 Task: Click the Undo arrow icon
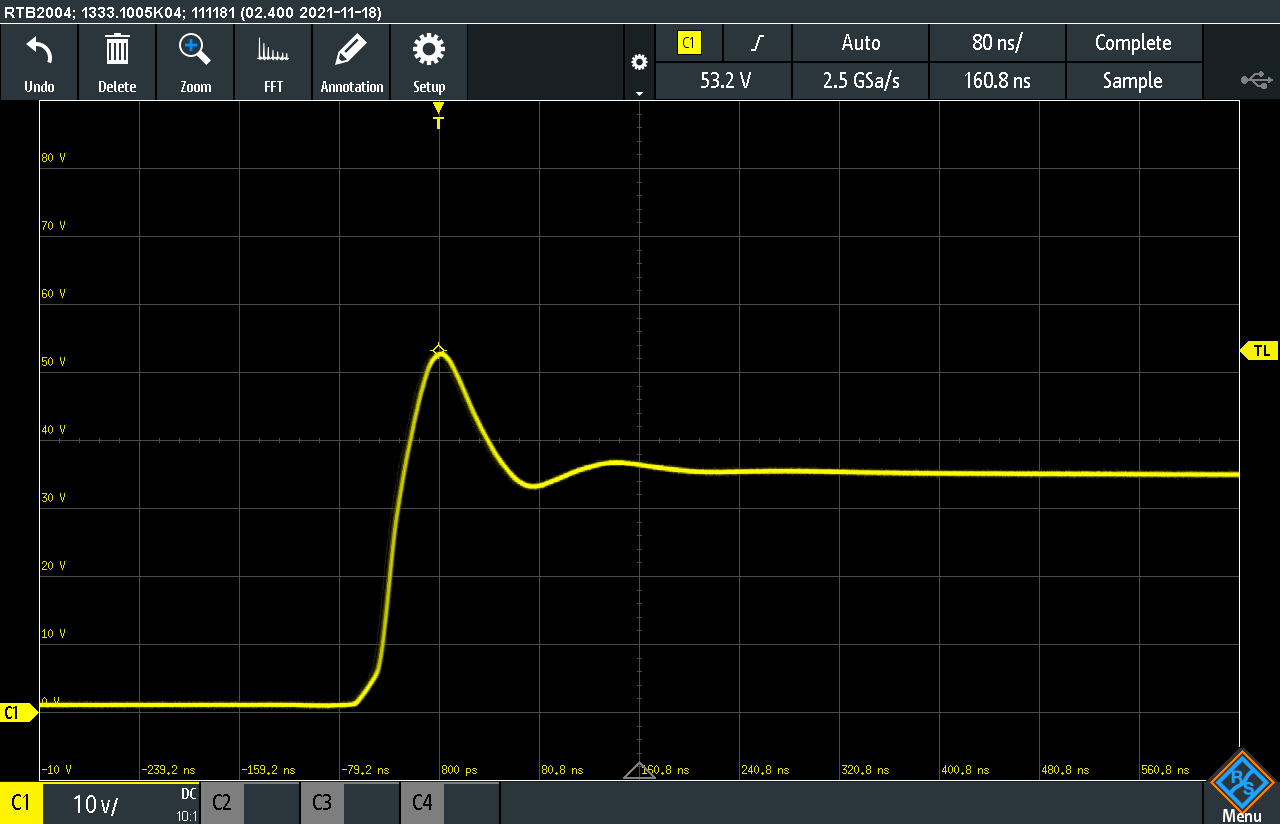tap(39, 50)
